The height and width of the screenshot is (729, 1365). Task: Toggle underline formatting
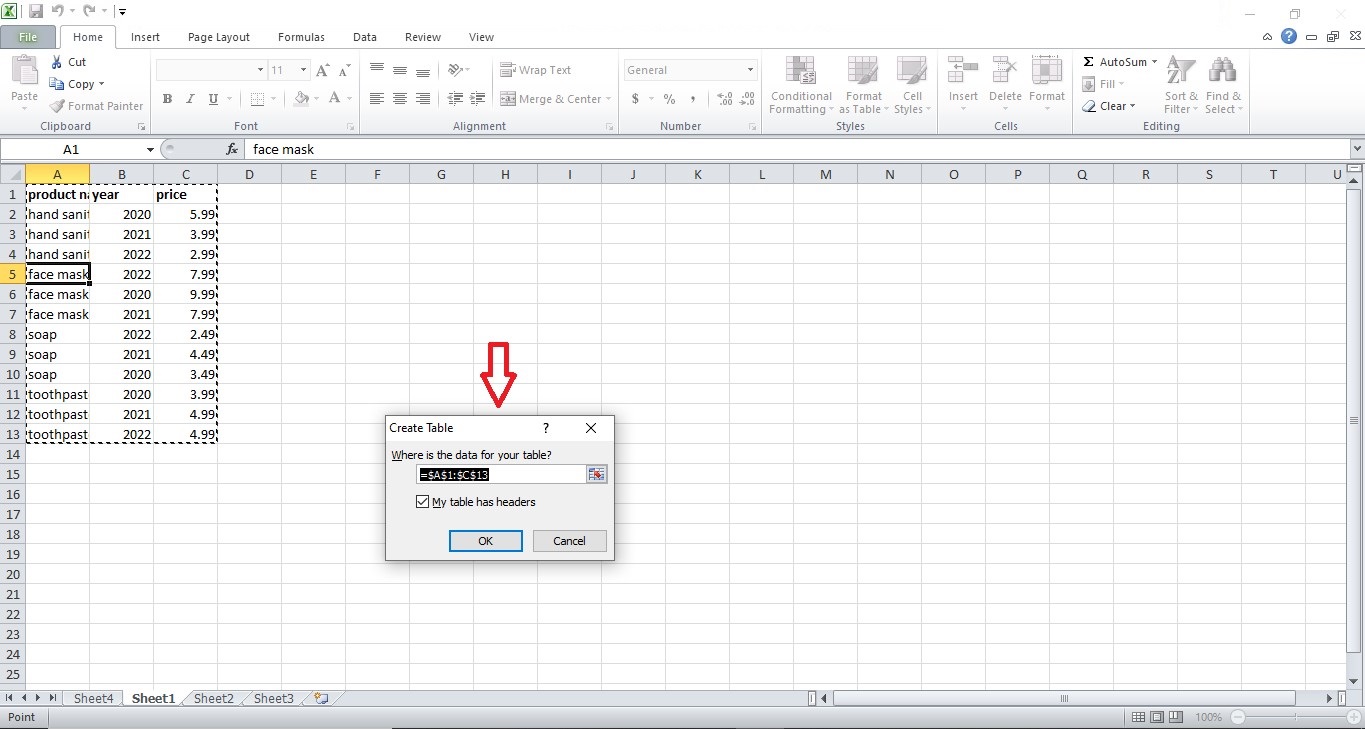click(211, 99)
